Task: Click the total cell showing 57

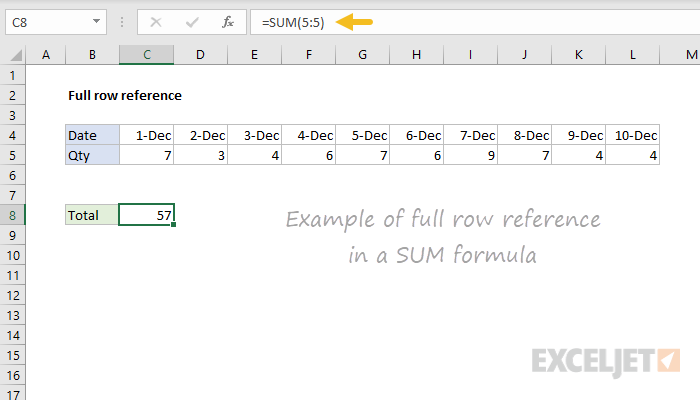Action: point(146,215)
